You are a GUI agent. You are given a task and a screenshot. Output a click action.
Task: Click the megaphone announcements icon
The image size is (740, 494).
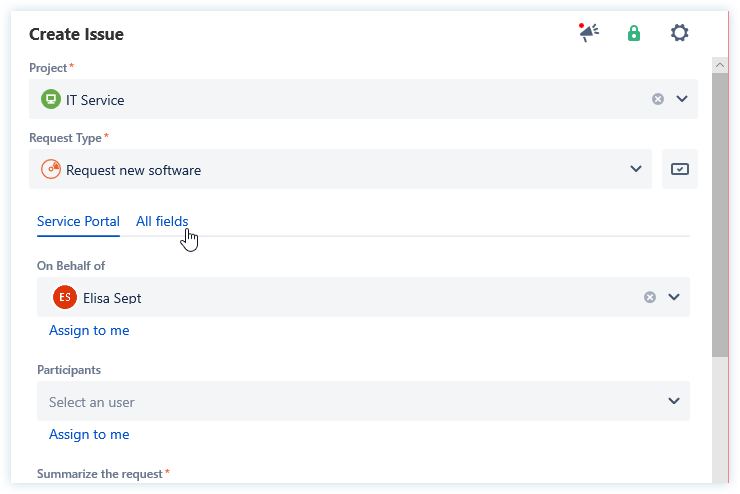click(x=589, y=33)
